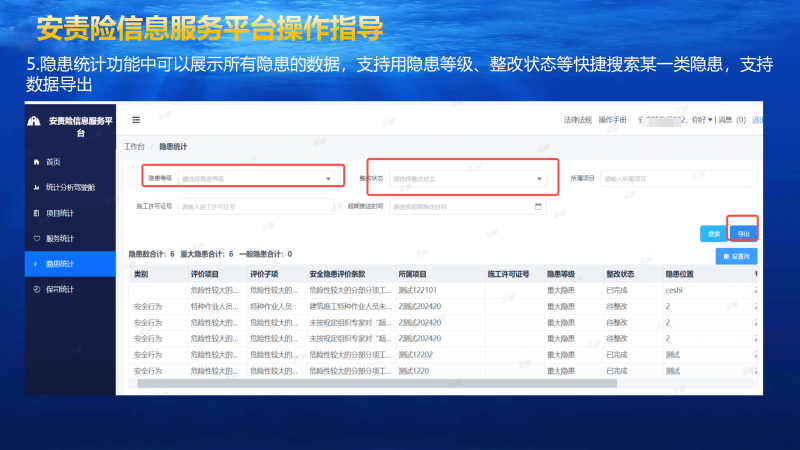Viewport: 800px width, 450px height.
Task: Click the 导出 export button
Action: tap(743, 234)
